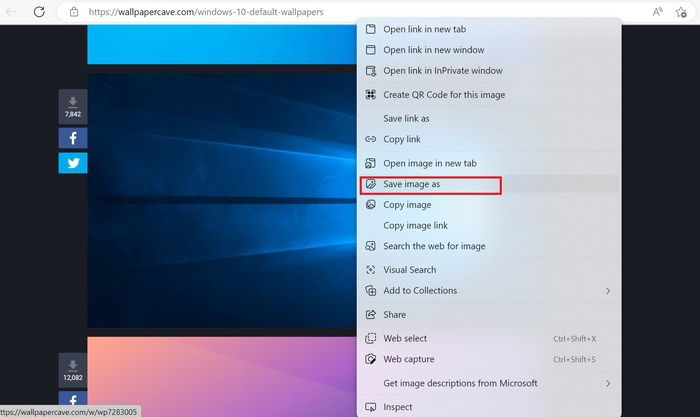Expand Add to Collections submenu arrow

coord(608,291)
